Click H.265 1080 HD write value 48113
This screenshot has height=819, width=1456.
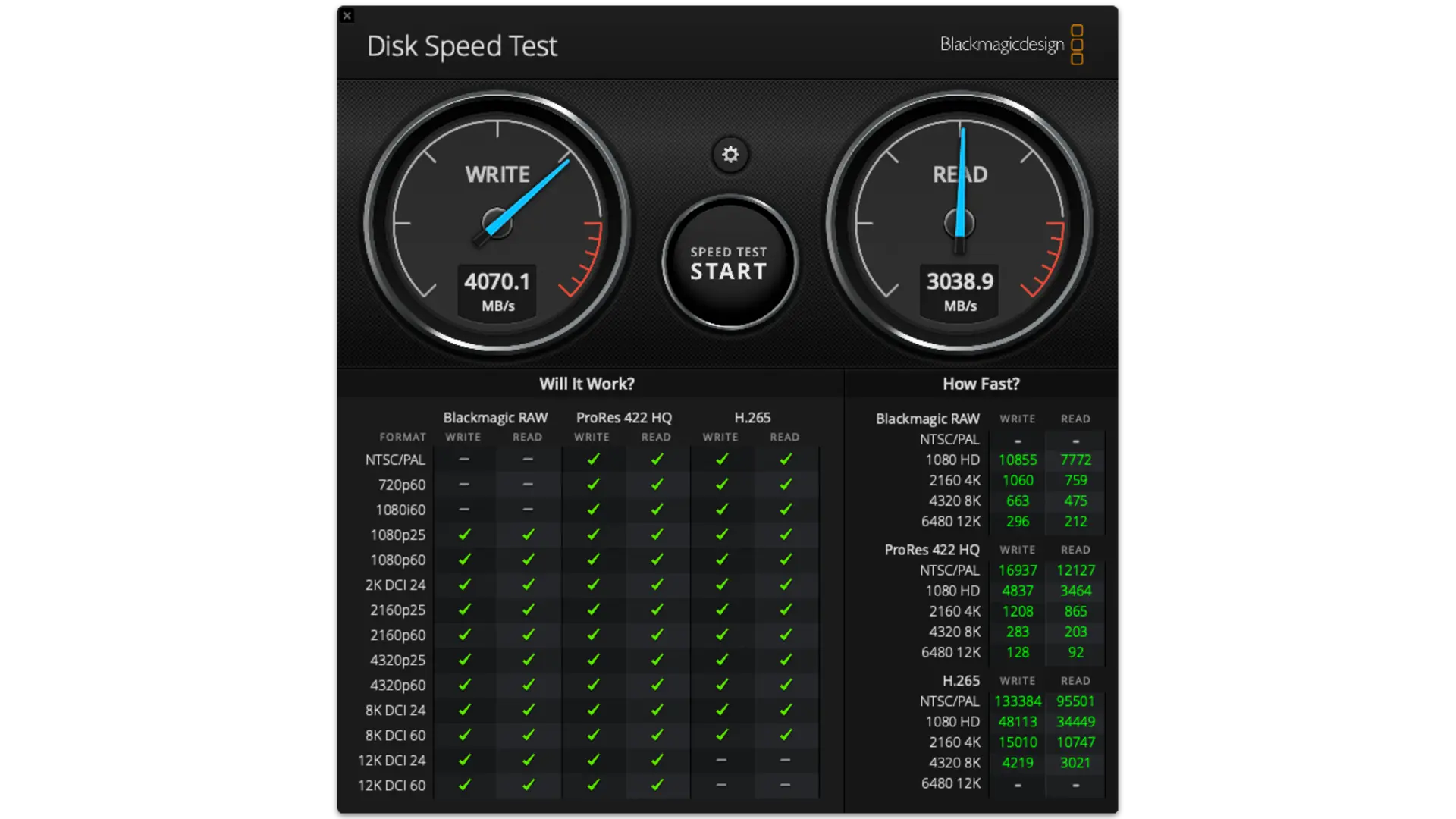point(1018,722)
